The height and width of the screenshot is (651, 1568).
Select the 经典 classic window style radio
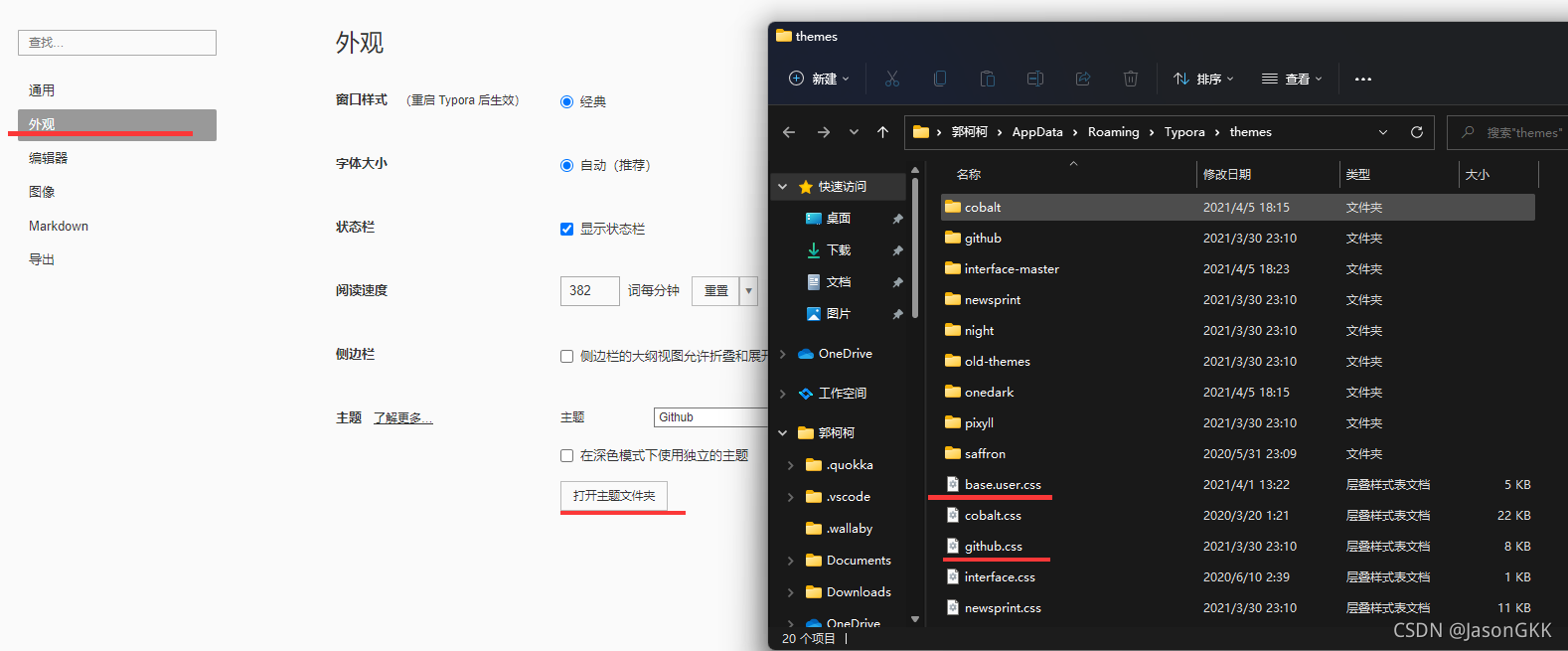(x=566, y=101)
